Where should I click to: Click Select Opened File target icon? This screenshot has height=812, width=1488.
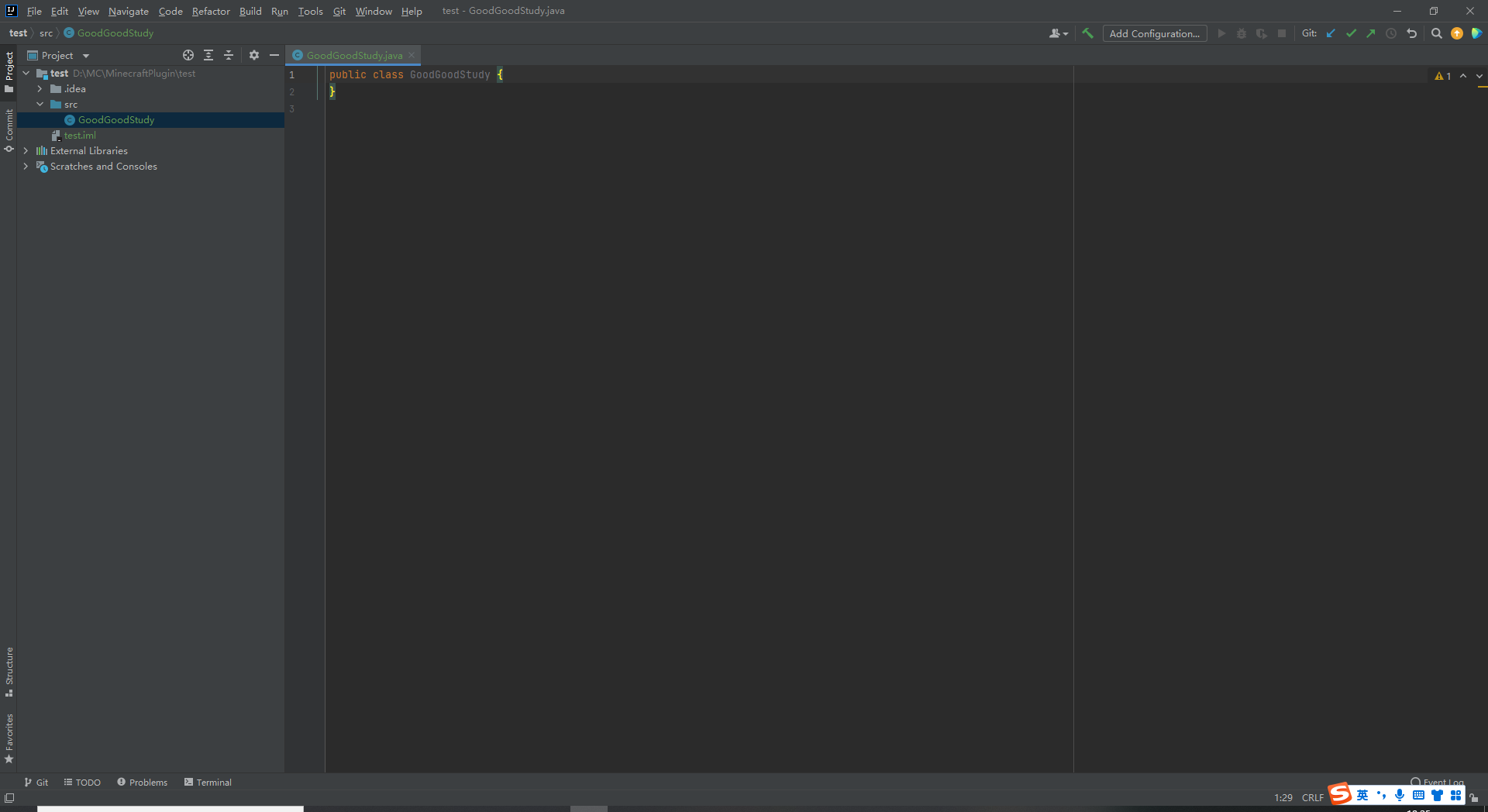(x=188, y=55)
